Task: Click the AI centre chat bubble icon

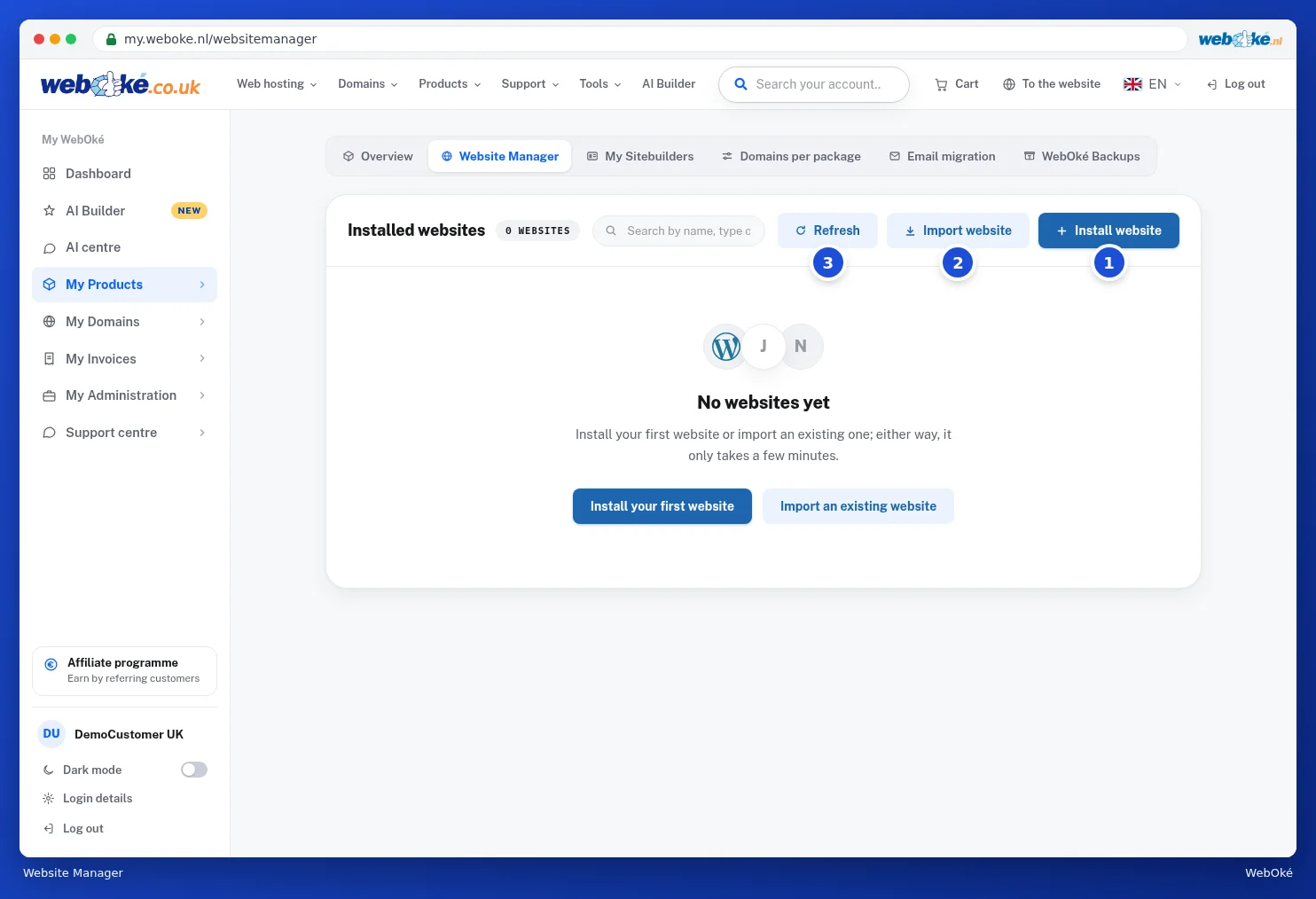Action: [49, 248]
